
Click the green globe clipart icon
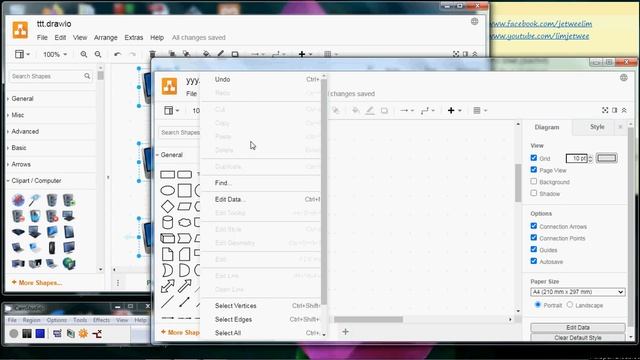(69, 263)
